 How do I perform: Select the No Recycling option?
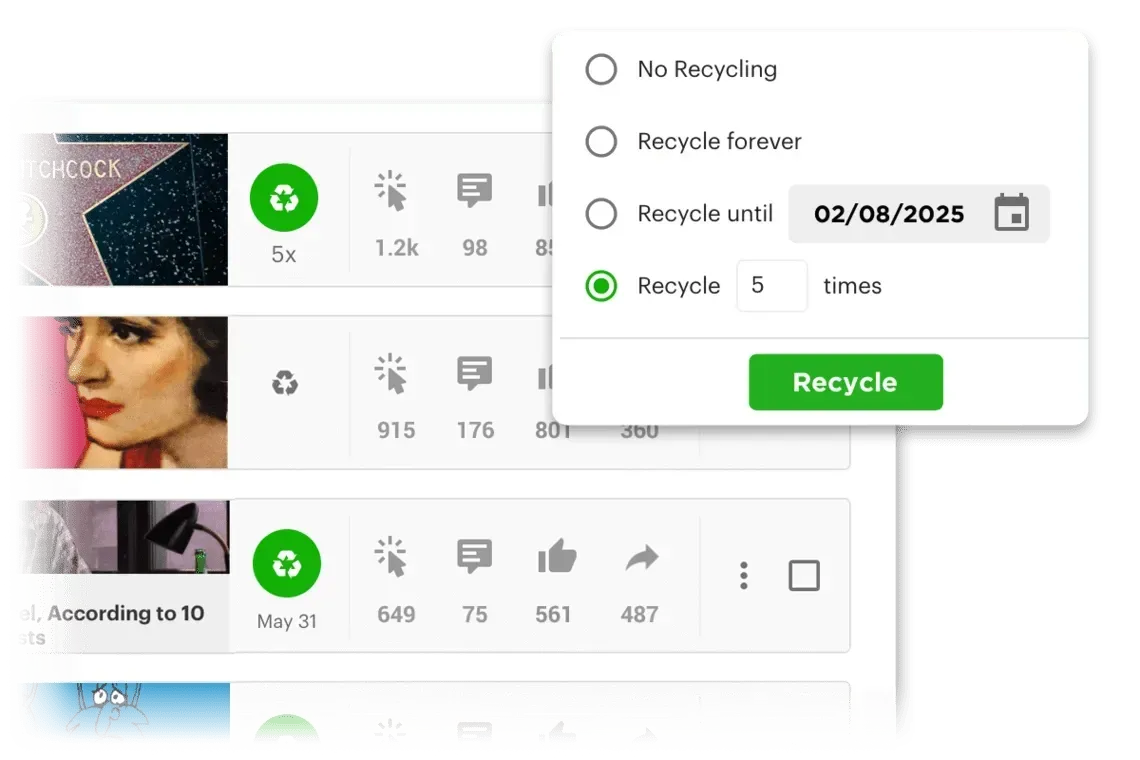(601, 69)
